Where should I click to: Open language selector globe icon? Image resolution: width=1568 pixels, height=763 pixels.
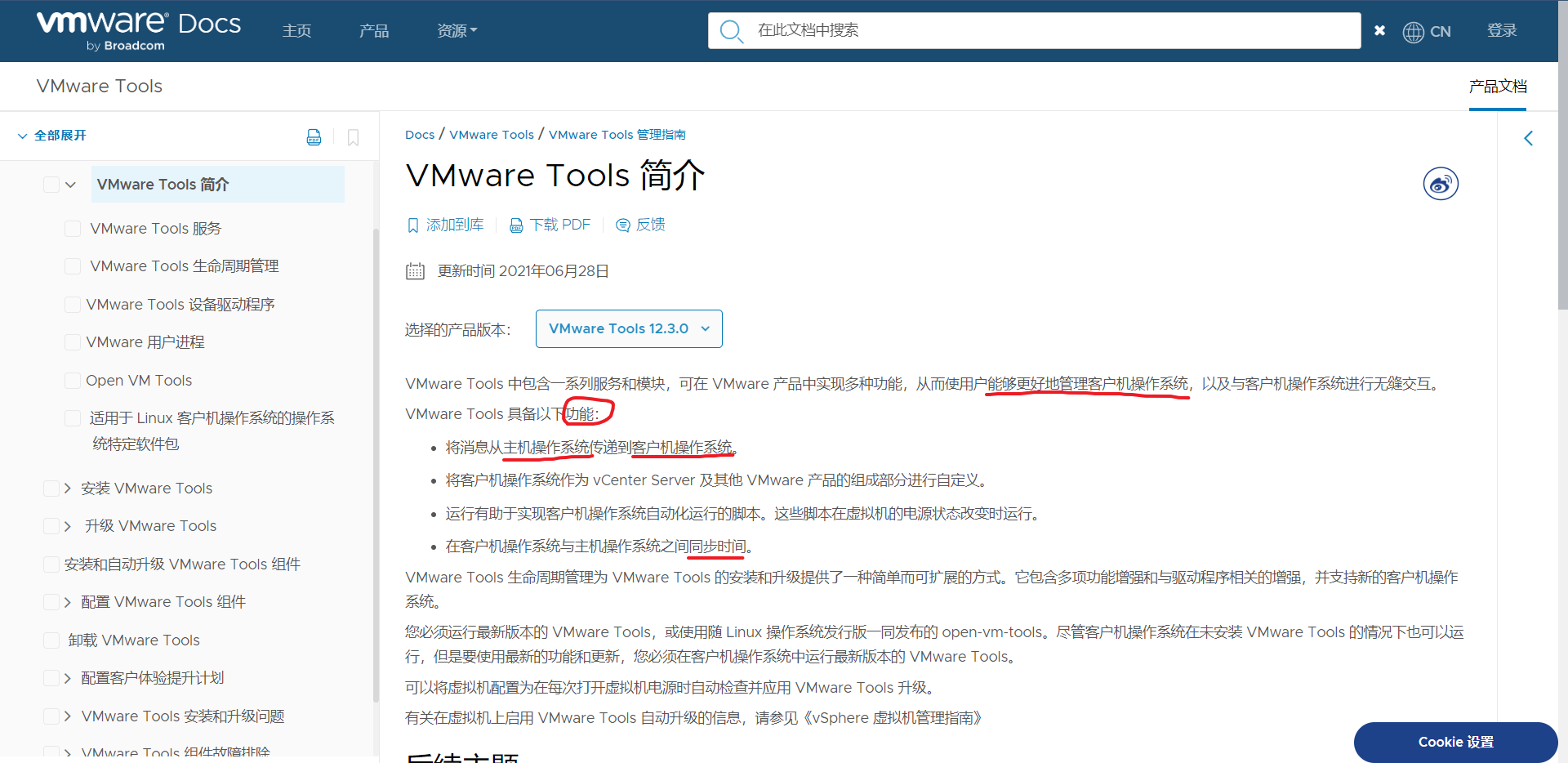(1413, 32)
